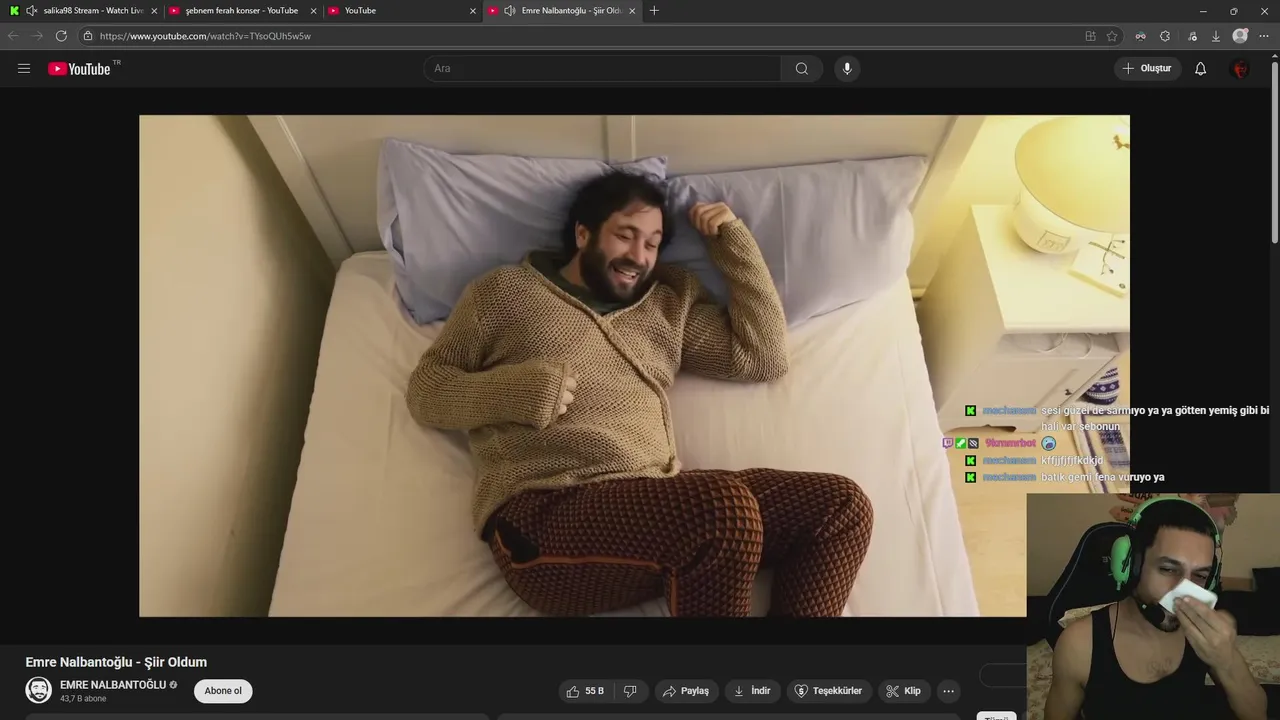The image size is (1280, 720).
Task: Click the 43,7 B abone subscriber count
Action: point(83,699)
